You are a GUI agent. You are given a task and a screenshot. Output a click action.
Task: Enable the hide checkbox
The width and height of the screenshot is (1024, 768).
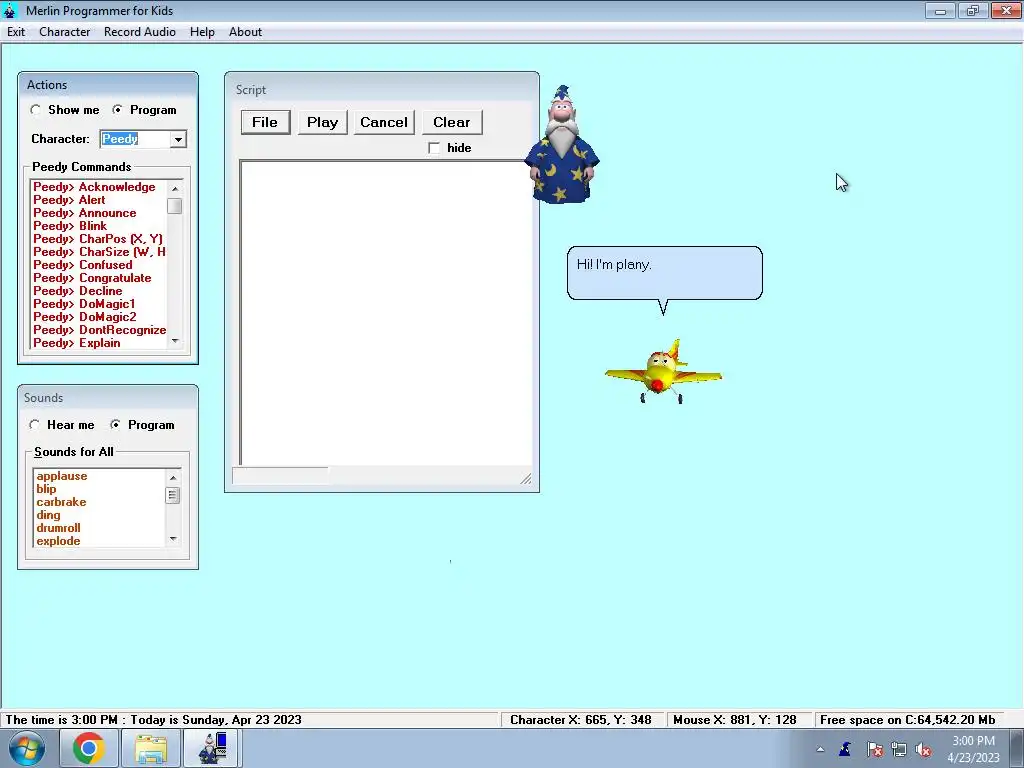tap(434, 148)
